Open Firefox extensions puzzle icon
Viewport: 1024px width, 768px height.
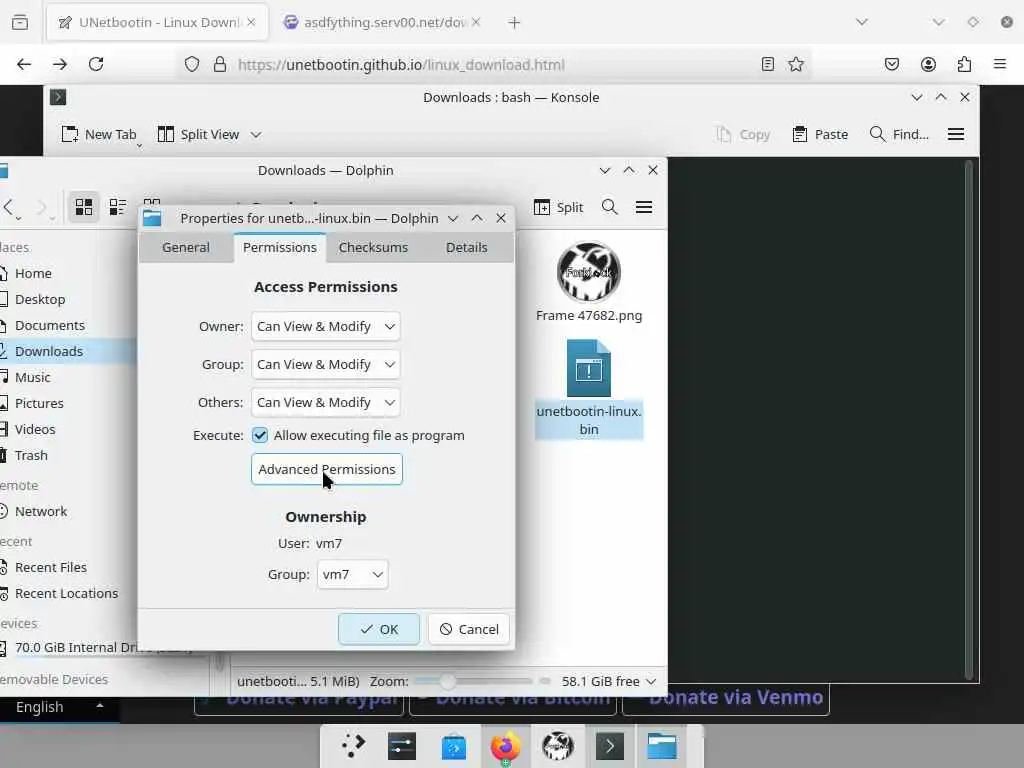pyautogui.click(x=964, y=64)
